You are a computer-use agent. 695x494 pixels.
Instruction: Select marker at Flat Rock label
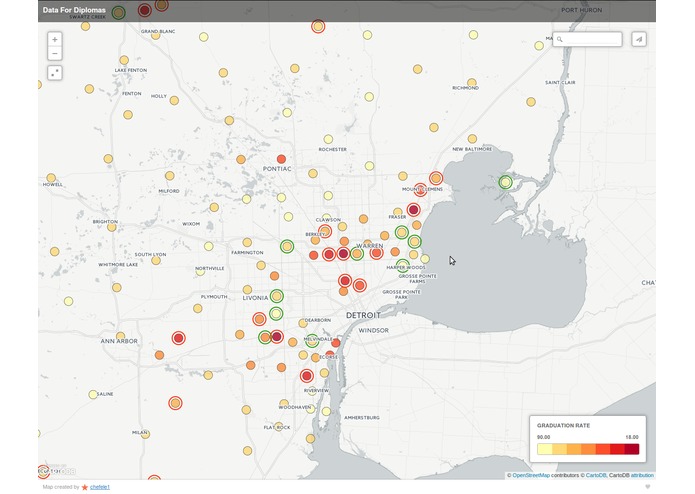coord(278,426)
